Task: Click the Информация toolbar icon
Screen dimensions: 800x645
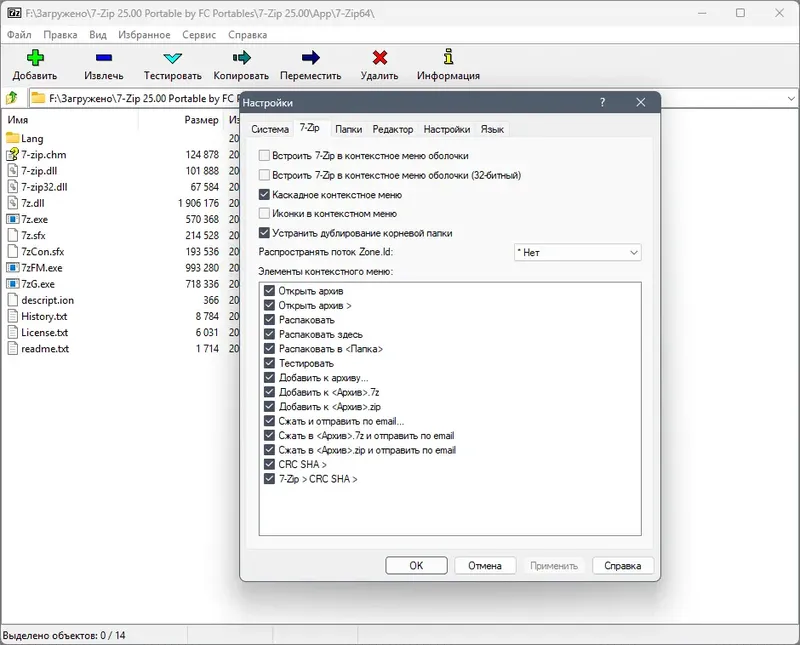Action: click(x=448, y=57)
